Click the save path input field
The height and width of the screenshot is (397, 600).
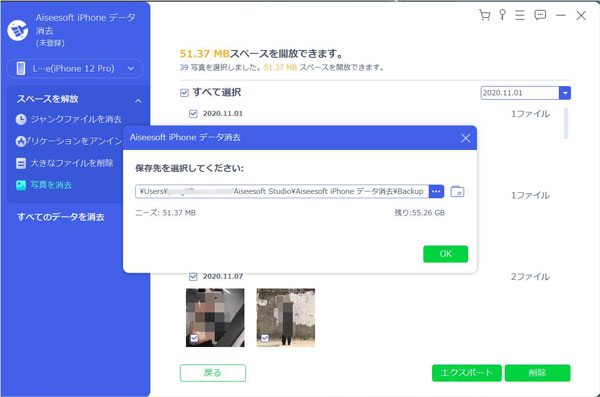pos(282,191)
